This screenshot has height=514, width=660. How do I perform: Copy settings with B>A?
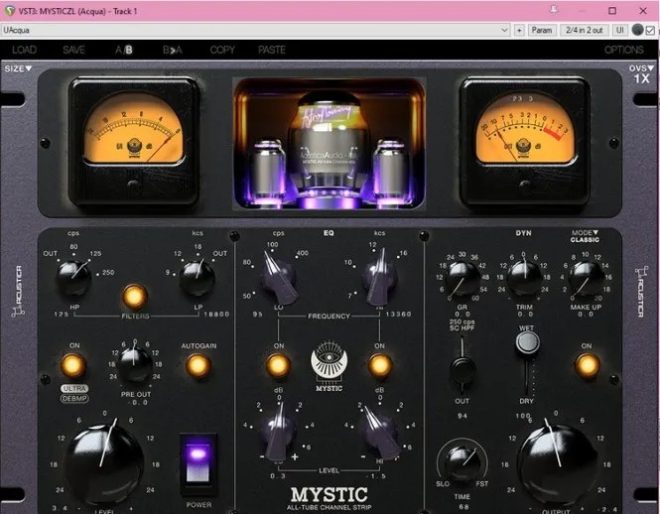point(173,50)
